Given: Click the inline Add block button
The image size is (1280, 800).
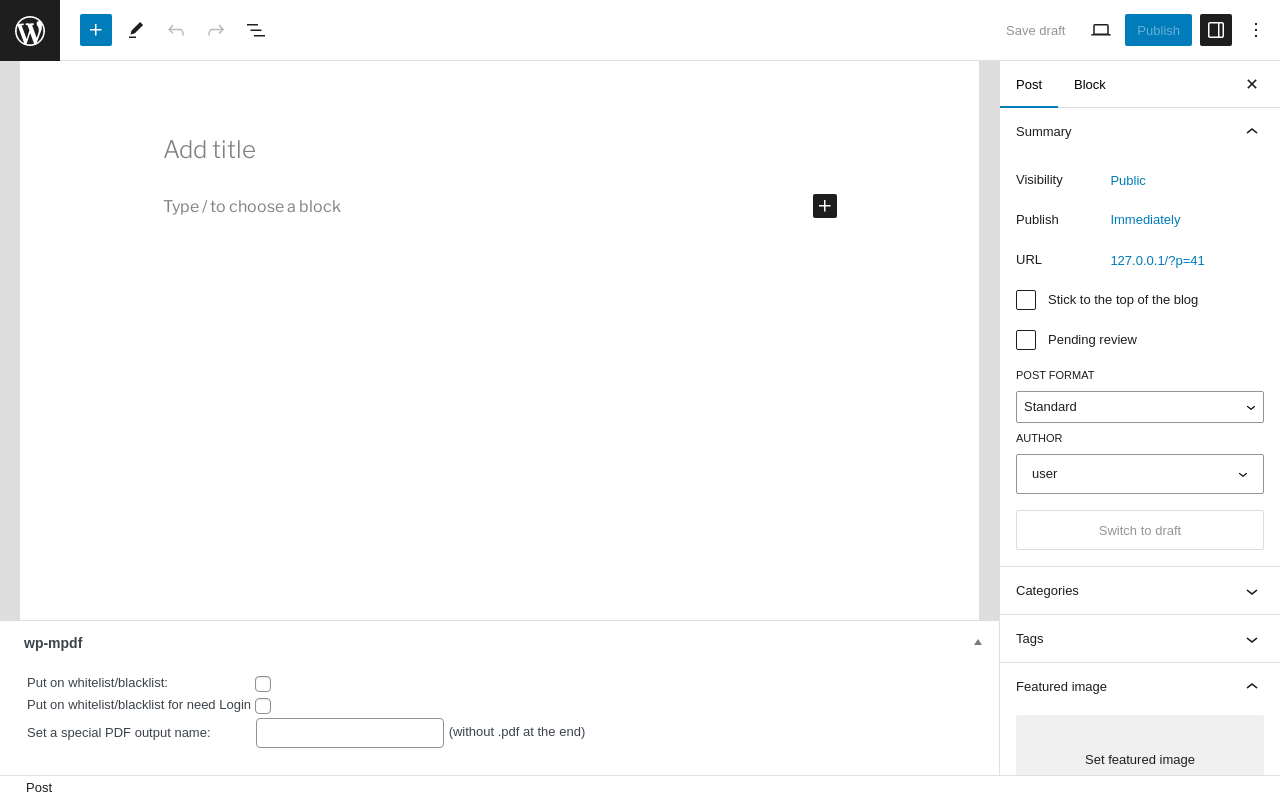Looking at the screenshot, I should tap(825, 206).
